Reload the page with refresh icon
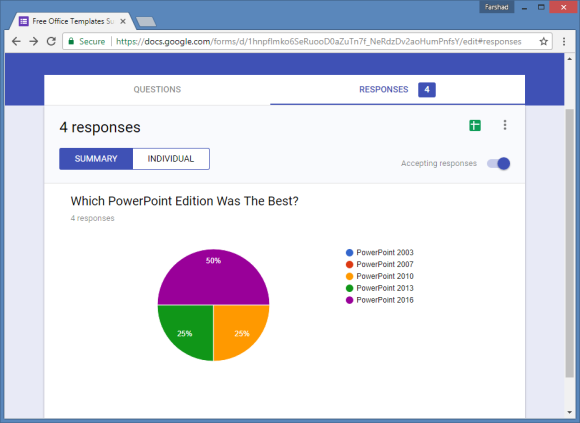 click(51, 41)
